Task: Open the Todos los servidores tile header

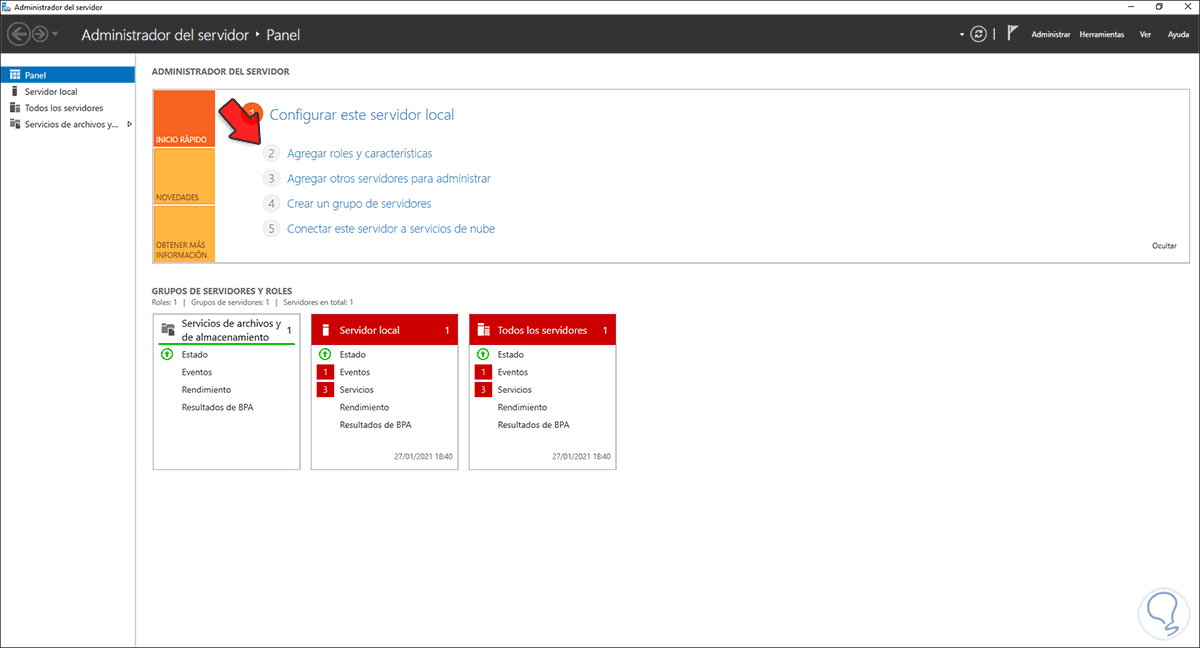Action: pos(542,330)
